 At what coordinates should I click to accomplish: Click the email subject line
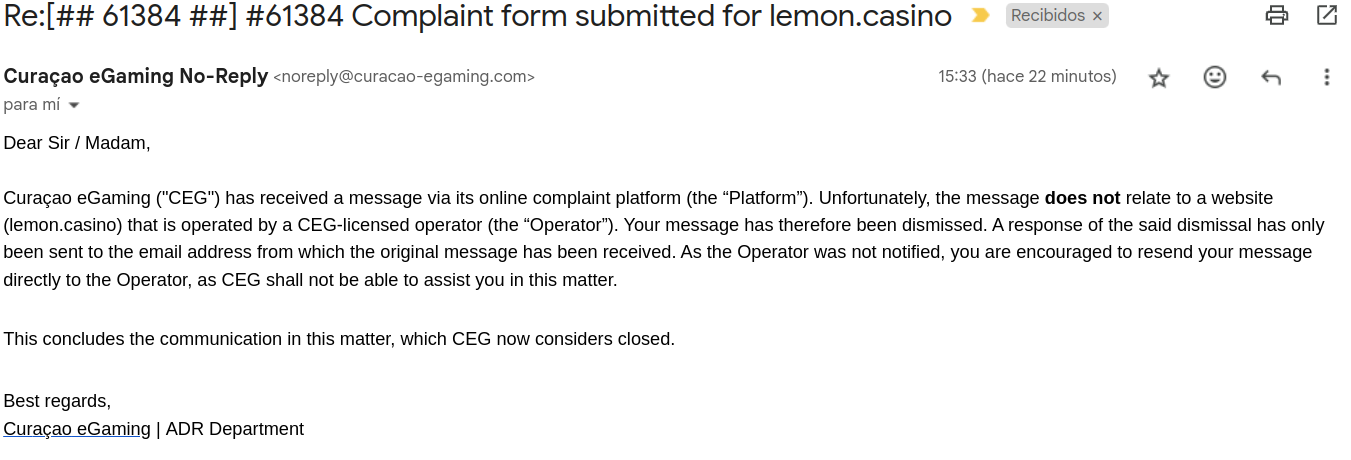[x=478, y=16]
